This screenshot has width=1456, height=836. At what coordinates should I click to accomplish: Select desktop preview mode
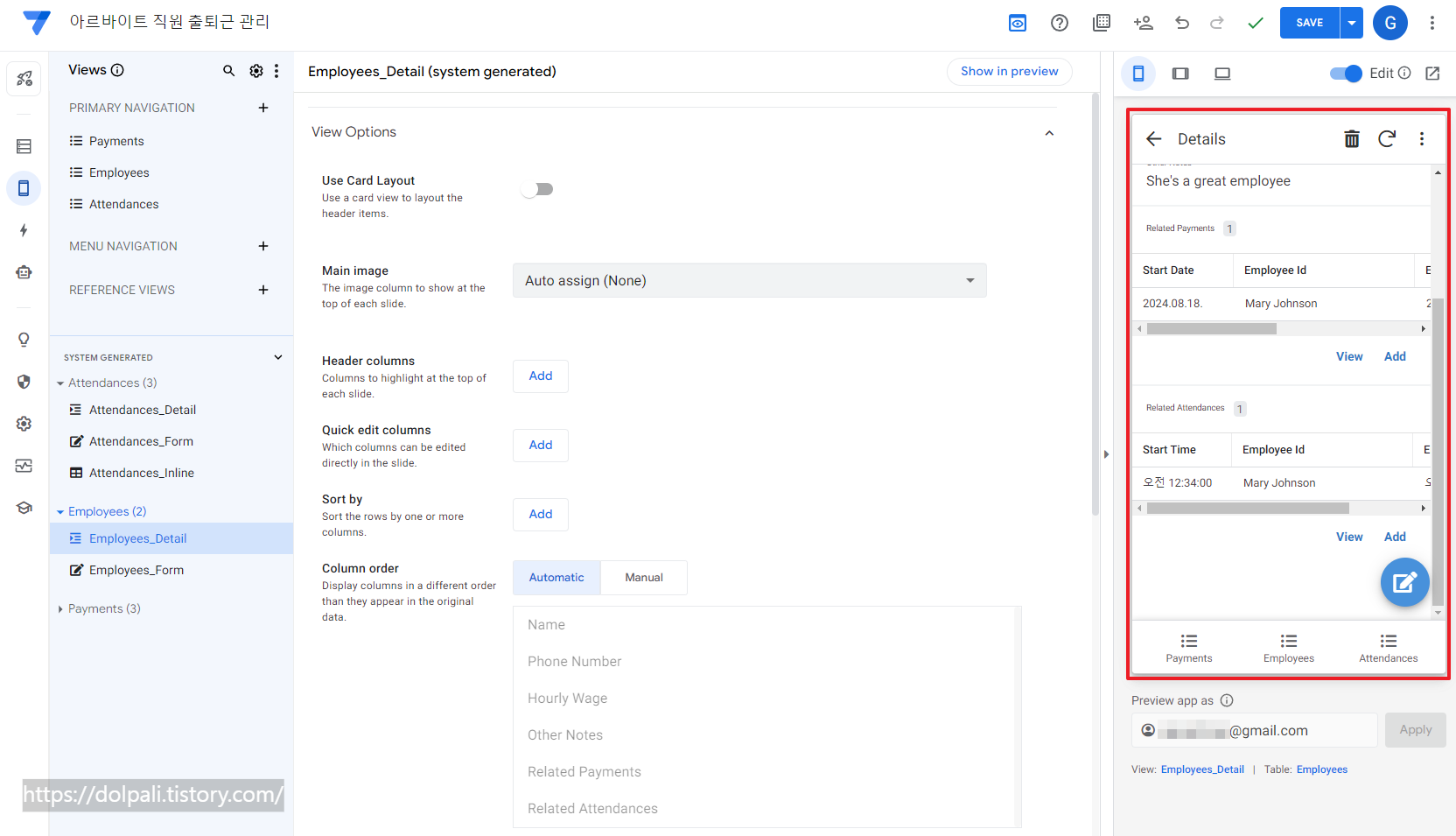coord(1222,74)
